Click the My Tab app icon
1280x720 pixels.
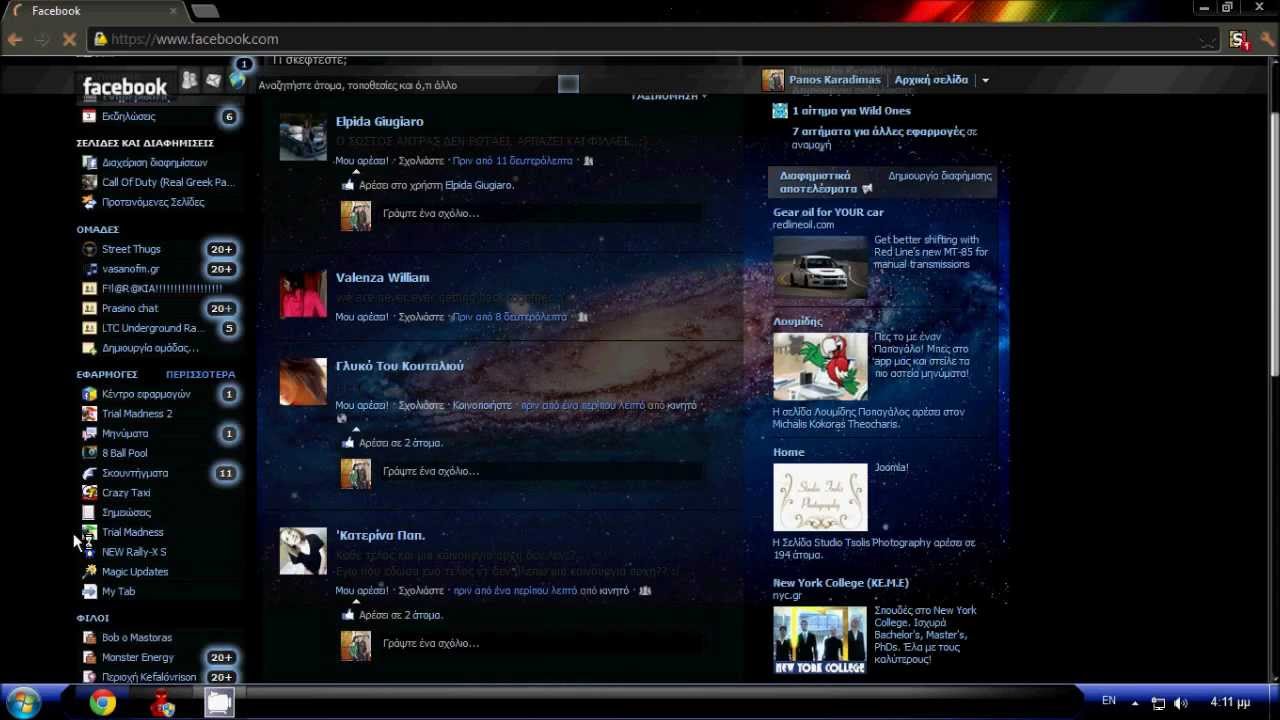coord(89,591)
